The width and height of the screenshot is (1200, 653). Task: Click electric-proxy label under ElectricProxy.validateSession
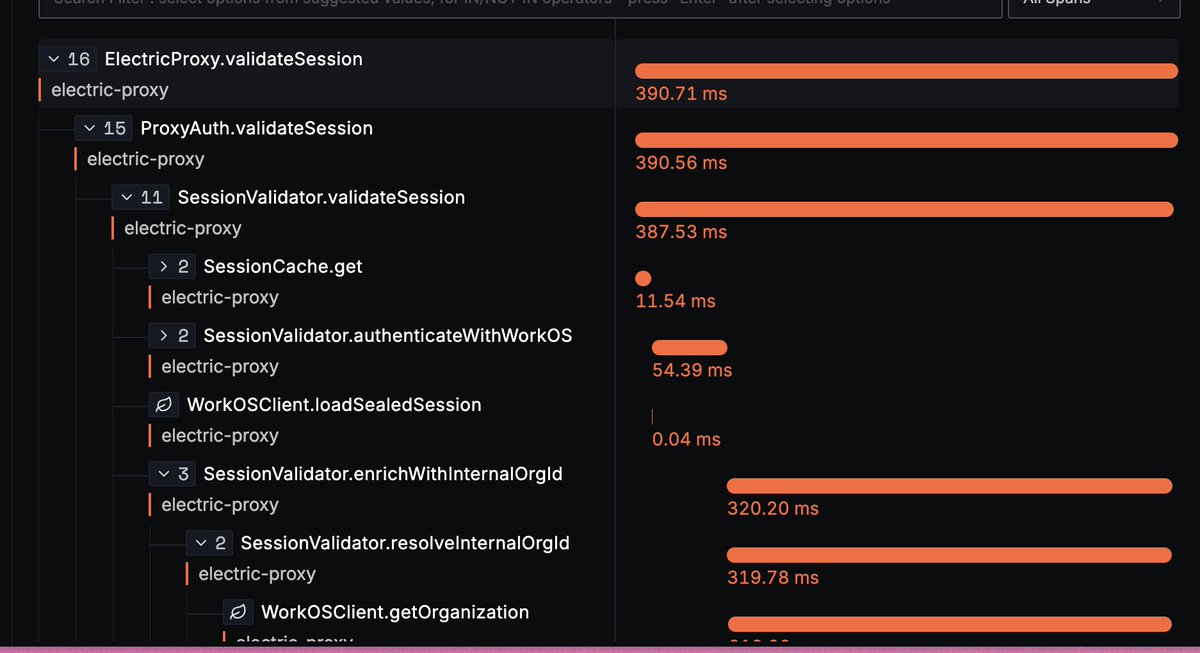click(110, 90)
